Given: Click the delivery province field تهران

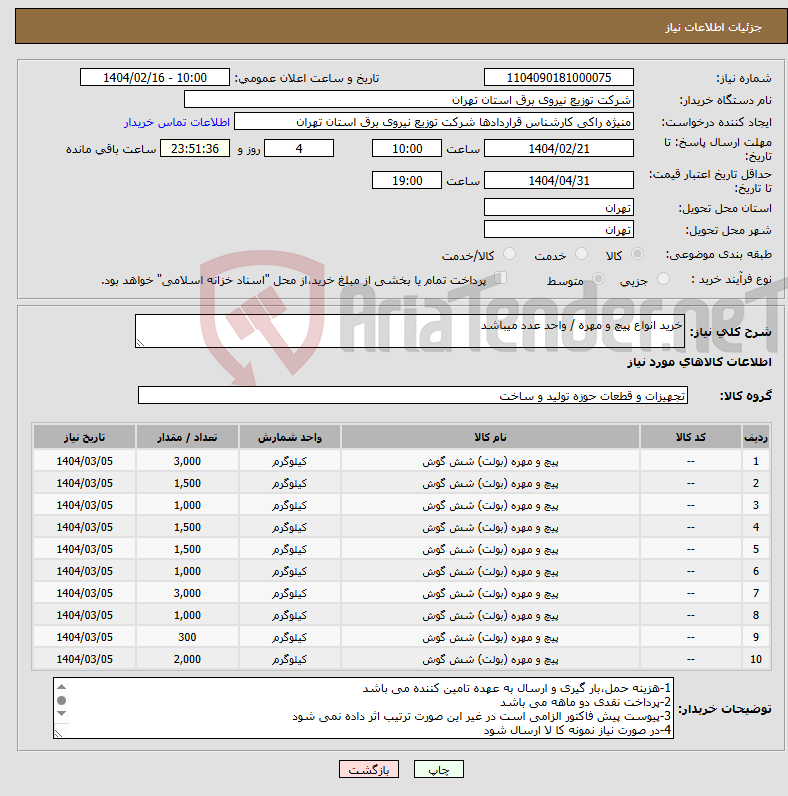Looking at the screenshot, I should point(559,208).
